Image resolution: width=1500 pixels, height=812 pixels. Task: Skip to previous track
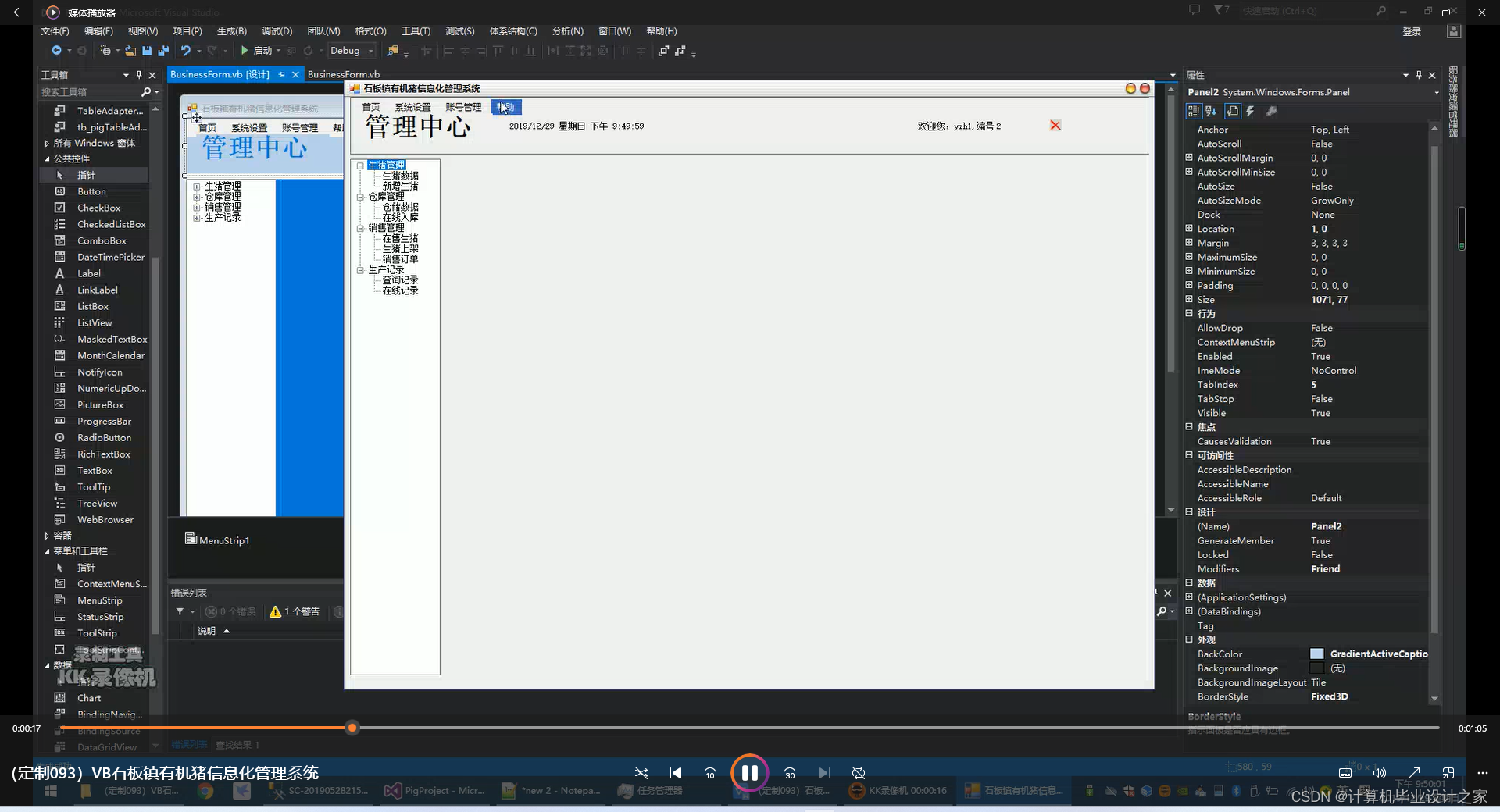[x=676, y=773]
